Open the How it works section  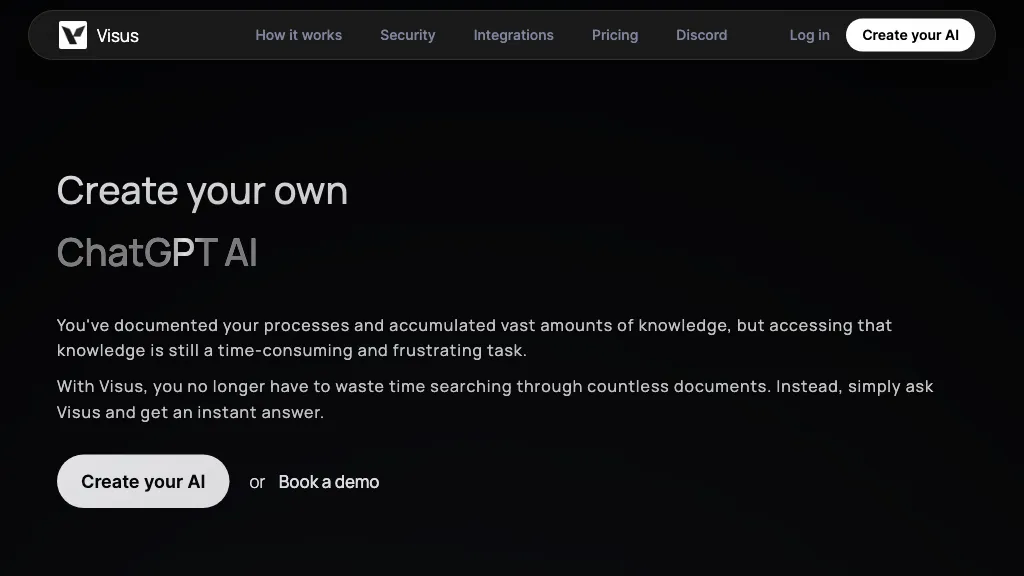tap(298, 35)
